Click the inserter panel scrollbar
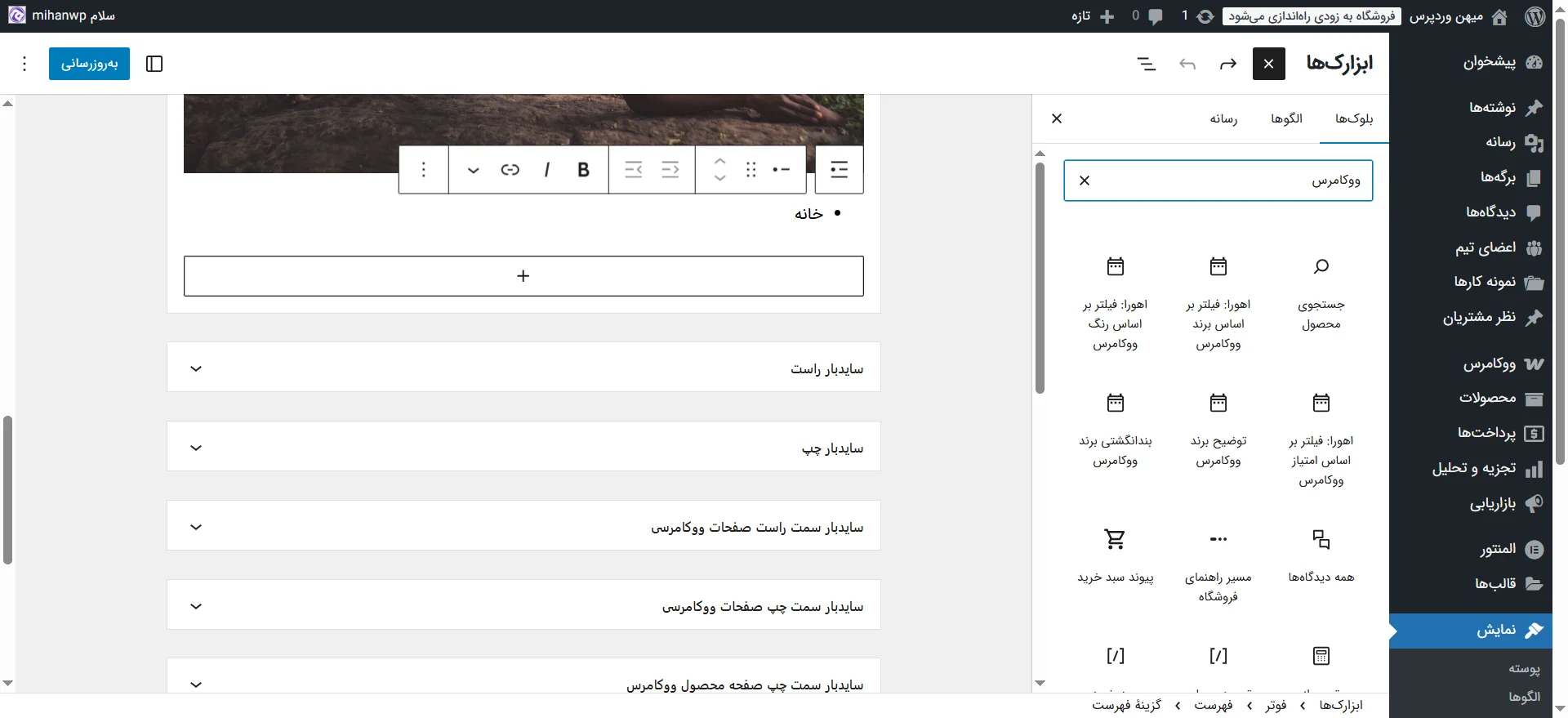This screenshot has width=1568, height=718. pyautogui.click(x=1040, y=278)
